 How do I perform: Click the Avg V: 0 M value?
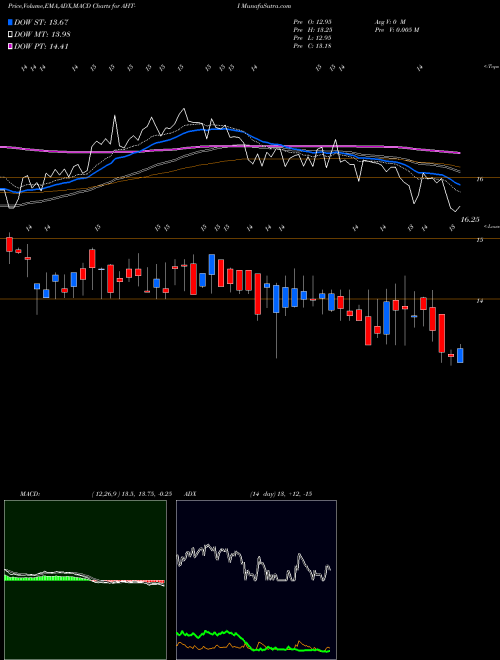click(389, 21)
